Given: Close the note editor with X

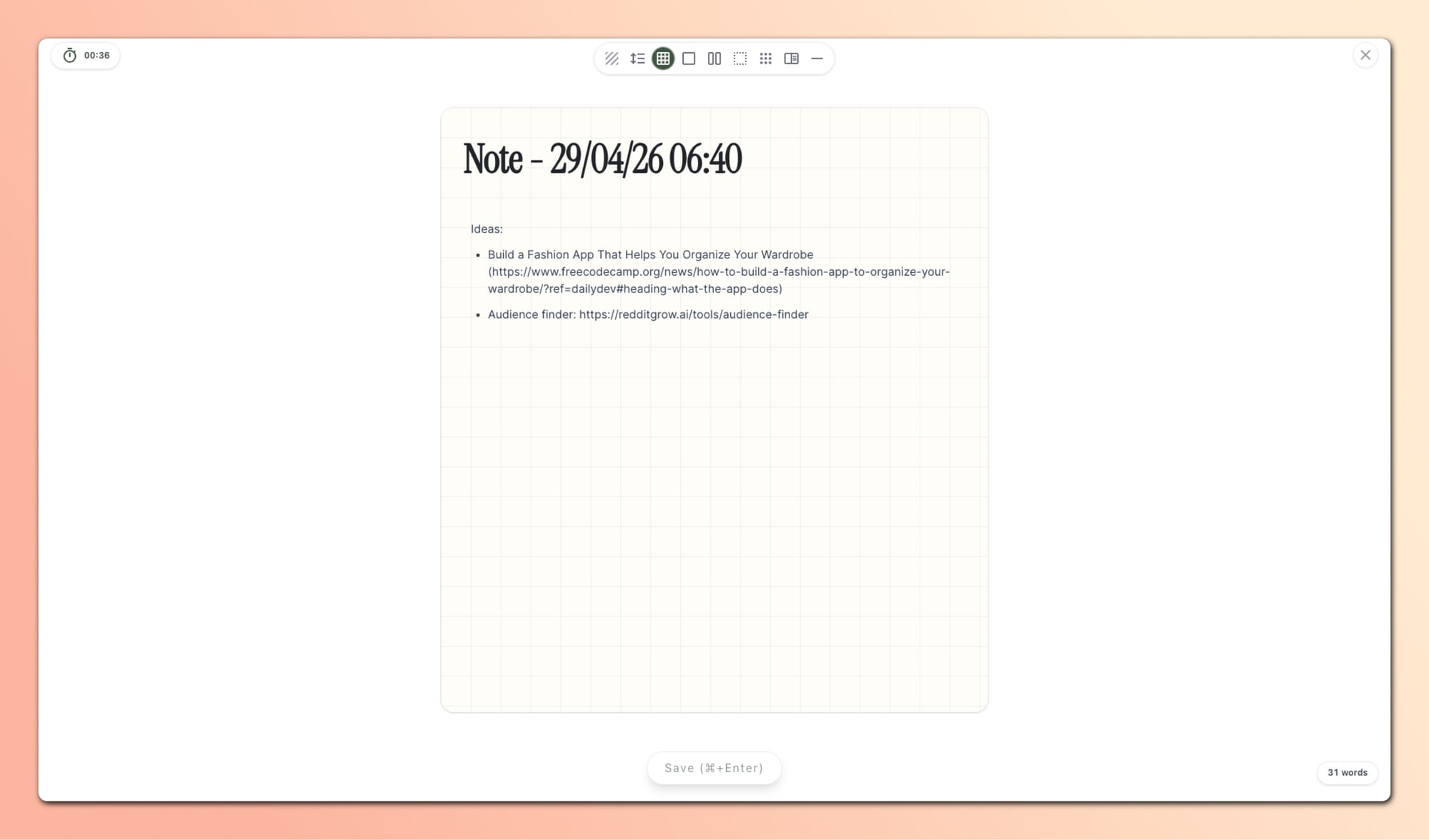Looking at the screenshot, I should point(1365,55).
